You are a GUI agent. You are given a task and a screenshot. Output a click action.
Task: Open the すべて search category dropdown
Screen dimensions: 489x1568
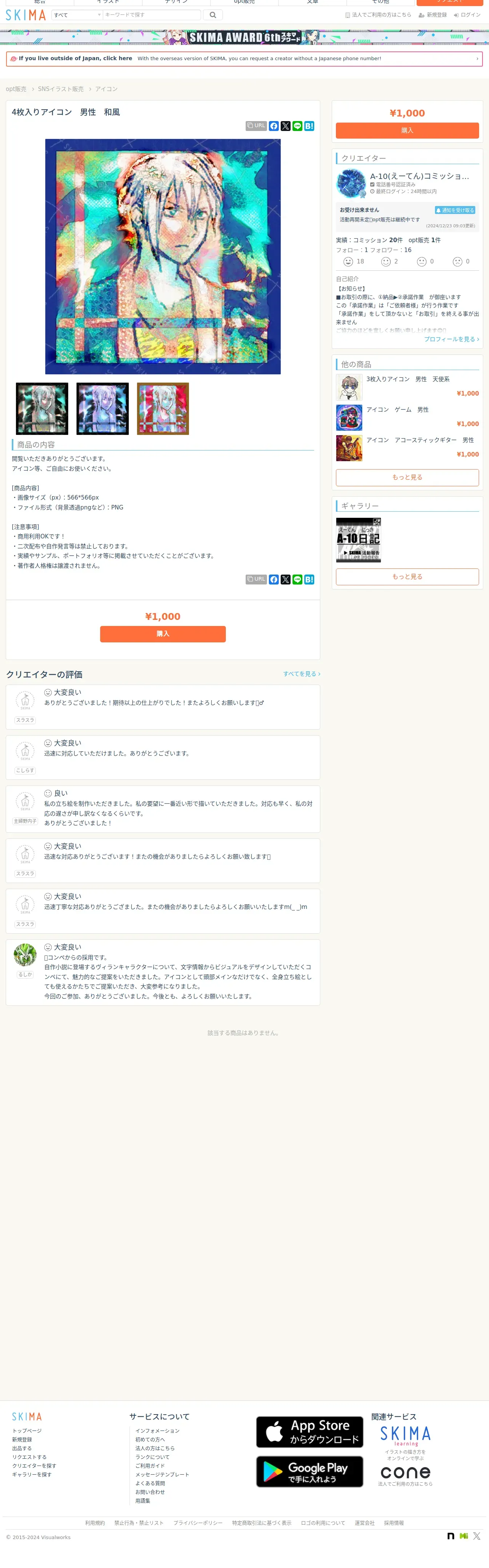(x=77, y=14)
